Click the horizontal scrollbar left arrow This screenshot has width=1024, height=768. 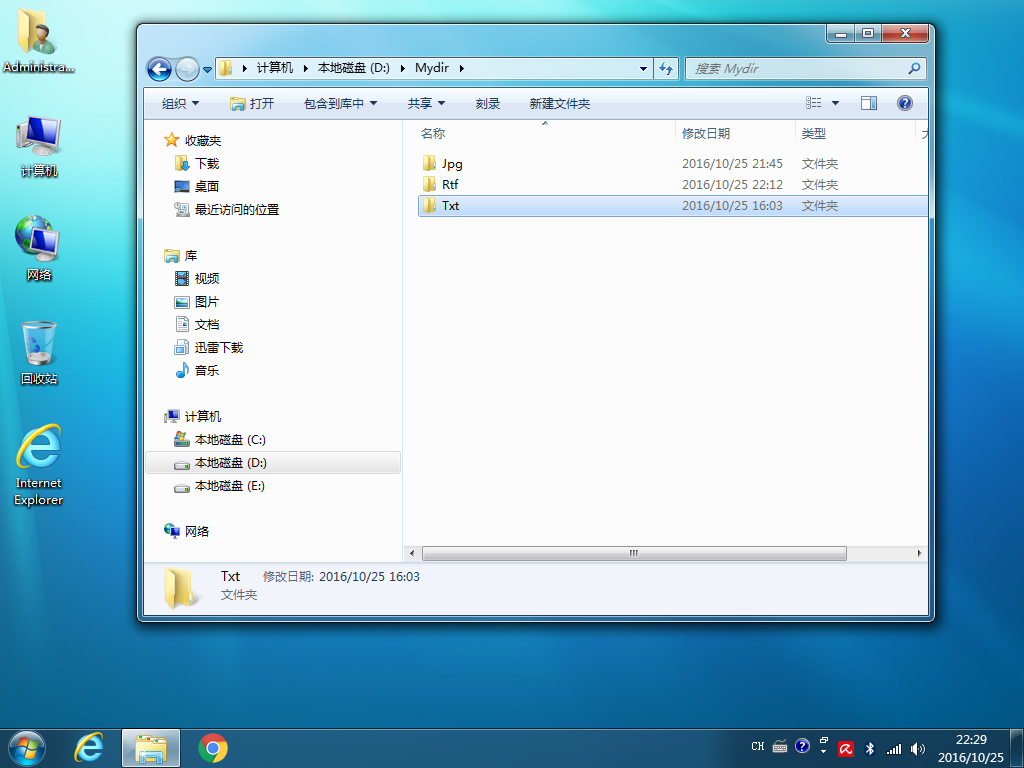[x=411, y=553]
